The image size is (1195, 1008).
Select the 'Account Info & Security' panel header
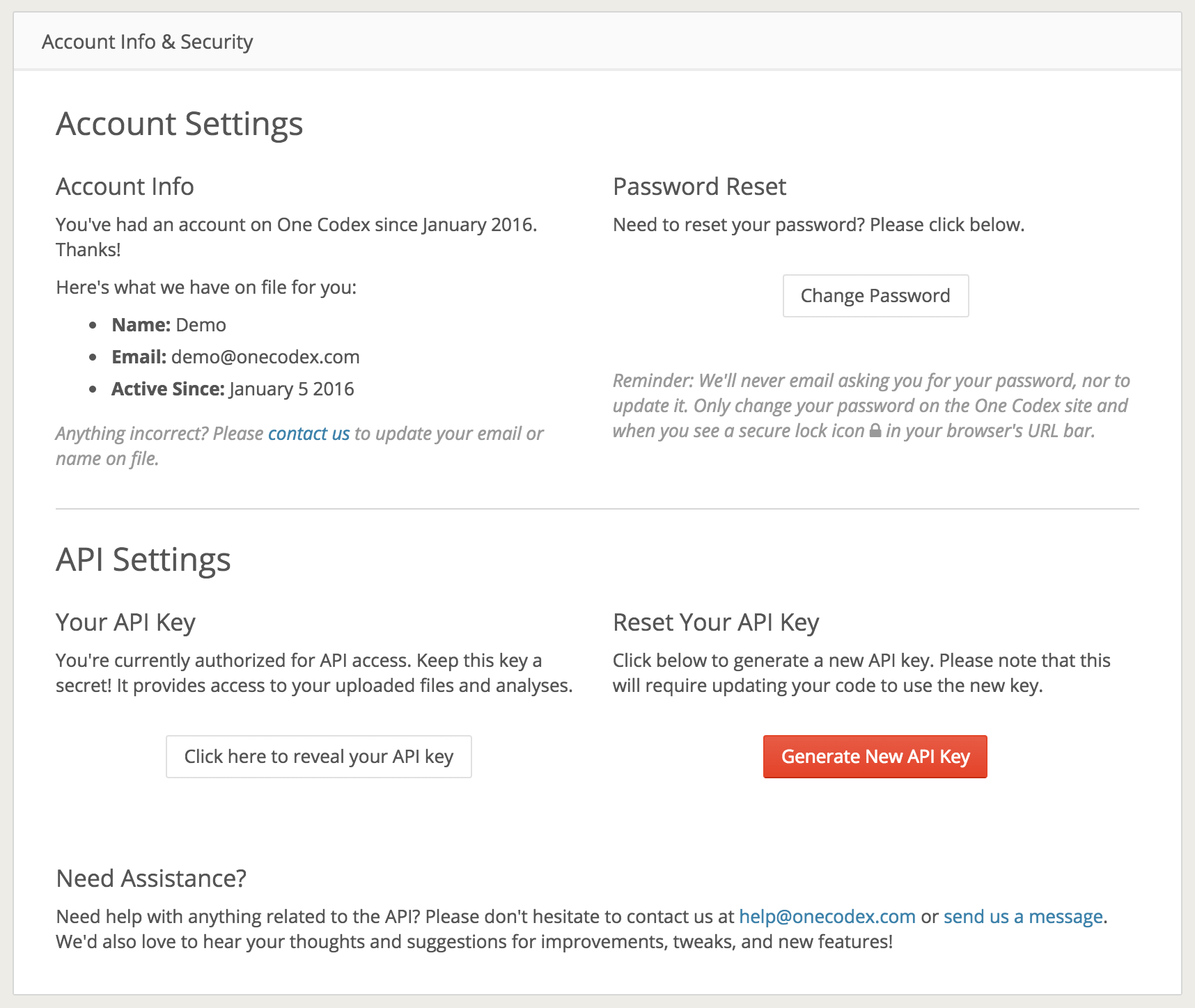(x=147, y=42)
